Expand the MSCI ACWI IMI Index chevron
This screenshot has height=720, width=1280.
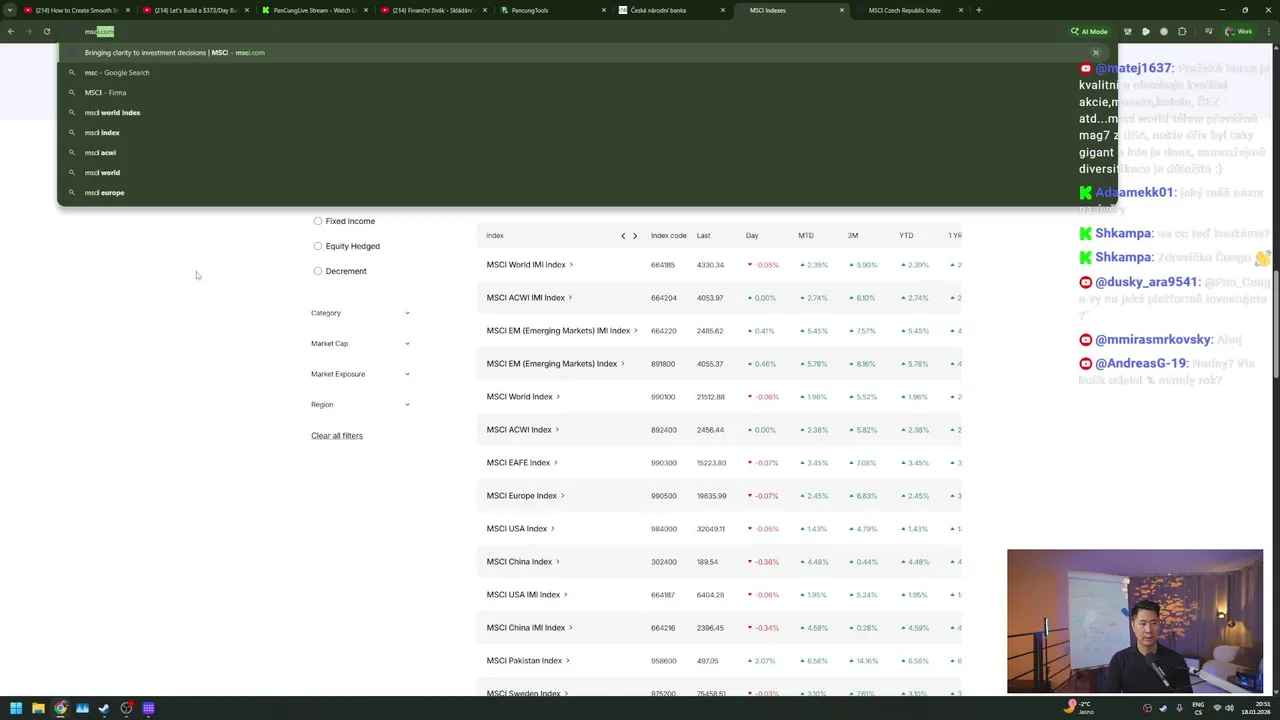(x=571, y=298)
